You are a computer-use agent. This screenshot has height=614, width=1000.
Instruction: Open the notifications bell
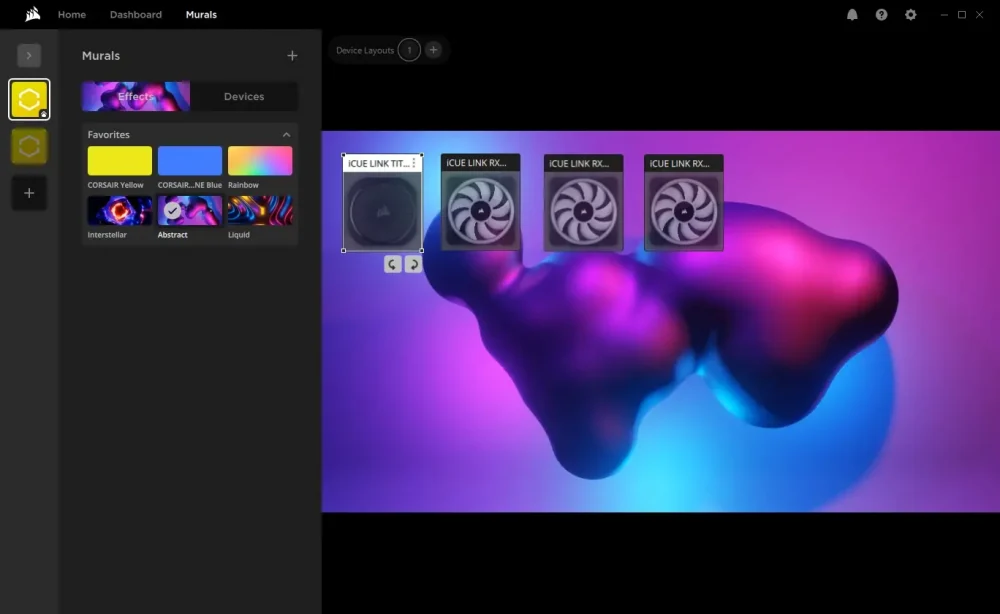click(852, 15)
